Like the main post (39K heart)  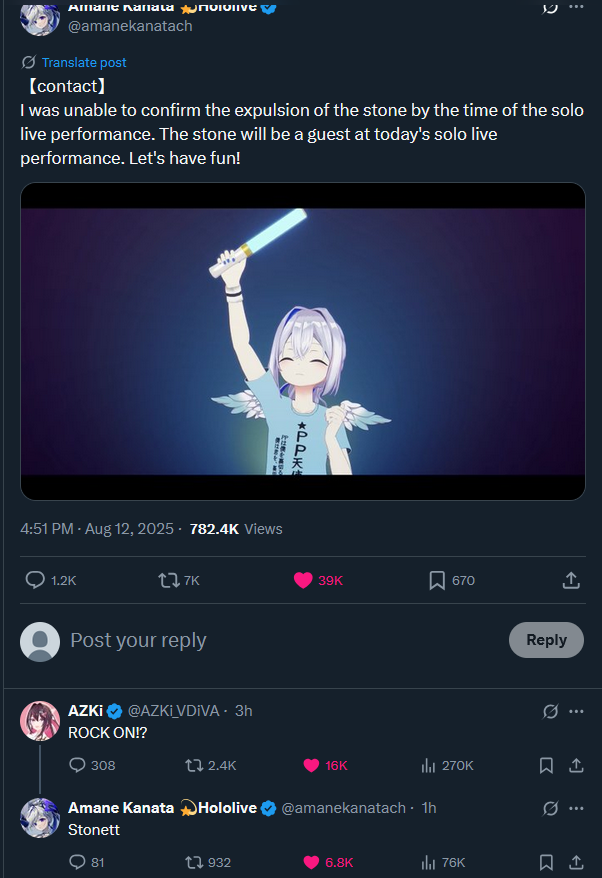302,580
